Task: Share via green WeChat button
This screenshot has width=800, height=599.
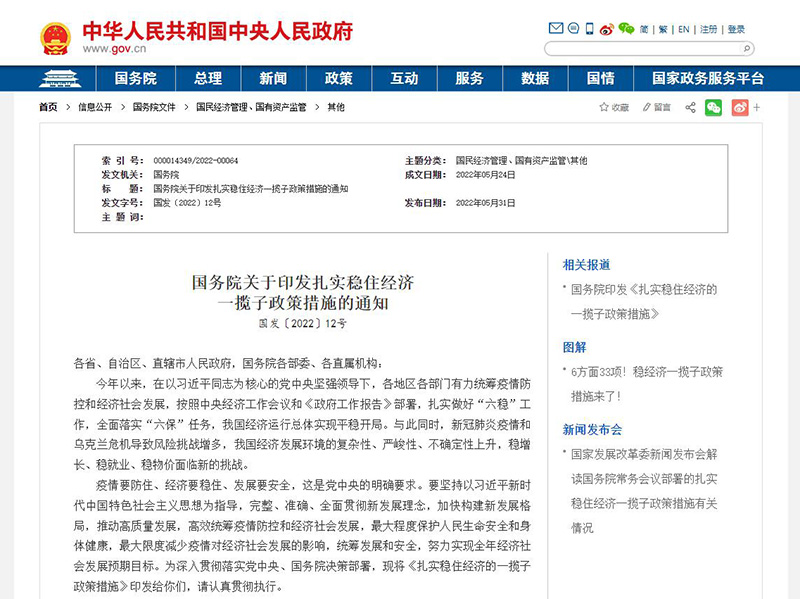Action: coord(713,107)
